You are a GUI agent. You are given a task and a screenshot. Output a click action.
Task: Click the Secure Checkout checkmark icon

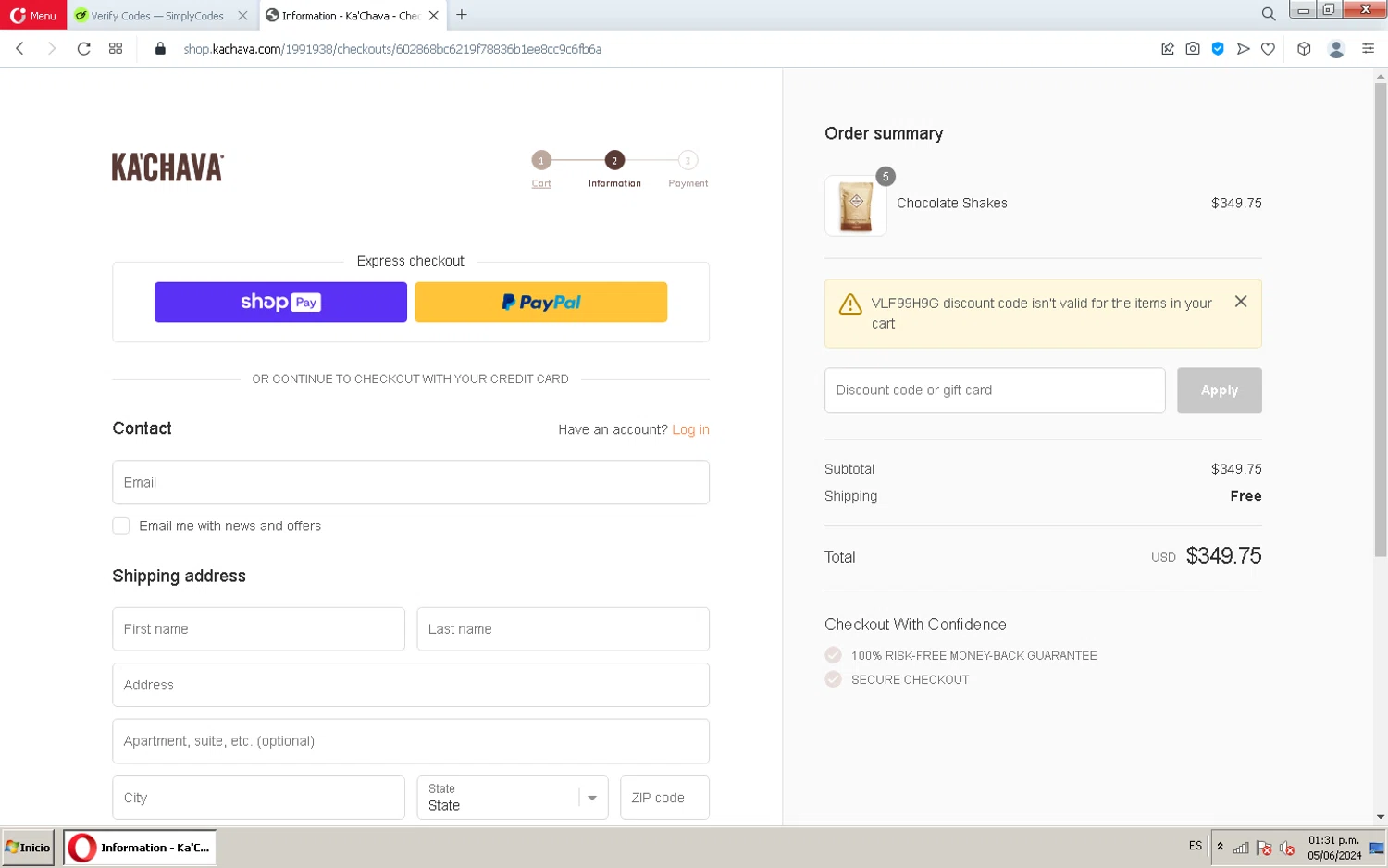coord(833,679)
